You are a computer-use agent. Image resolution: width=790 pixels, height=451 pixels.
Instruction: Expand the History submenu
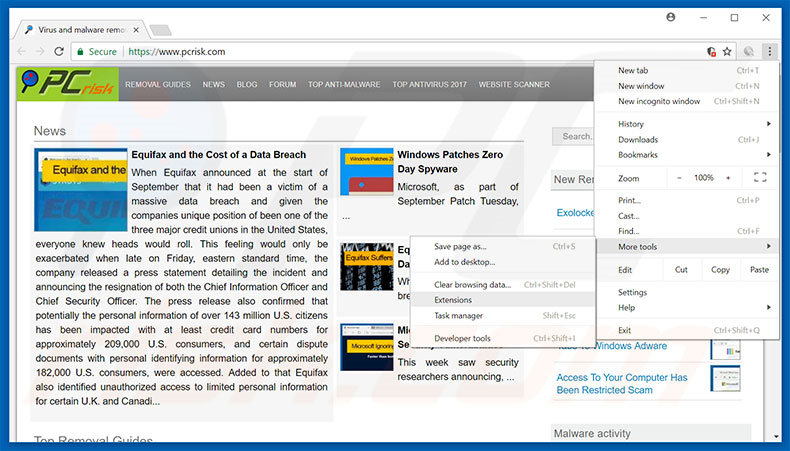coord(687,124)
